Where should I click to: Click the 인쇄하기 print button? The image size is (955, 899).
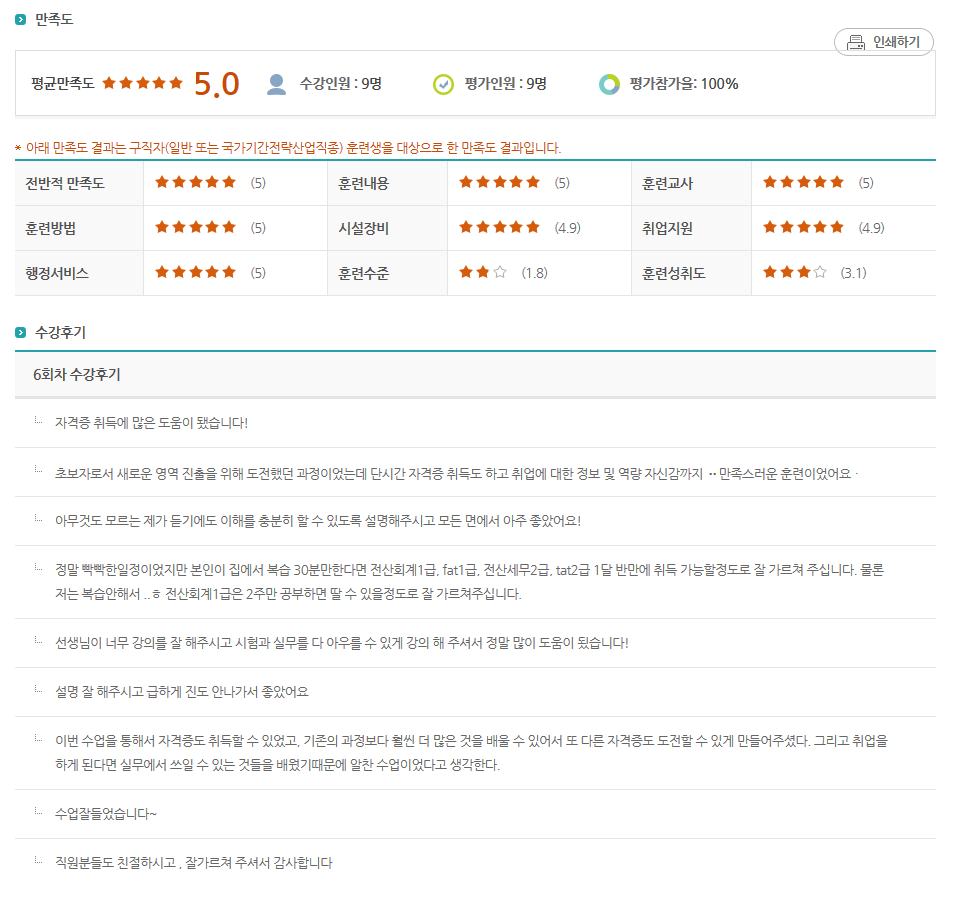[x=884, y=42]
